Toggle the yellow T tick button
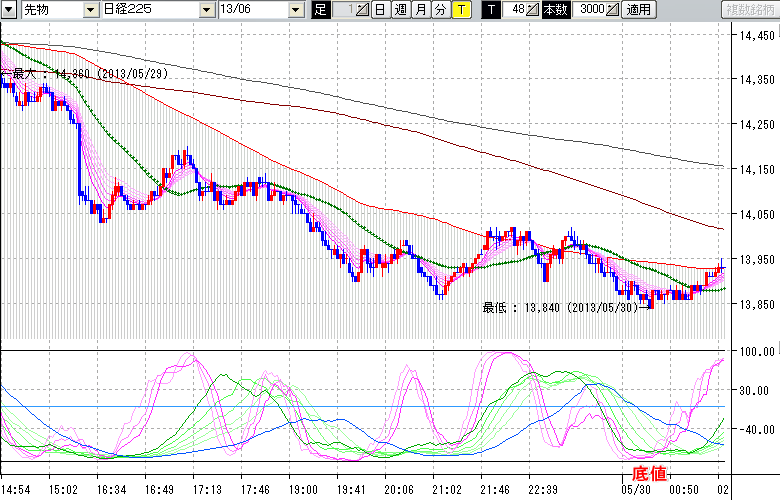The width and height of the screenshot is (780, 500). click(x=460, y=10)
